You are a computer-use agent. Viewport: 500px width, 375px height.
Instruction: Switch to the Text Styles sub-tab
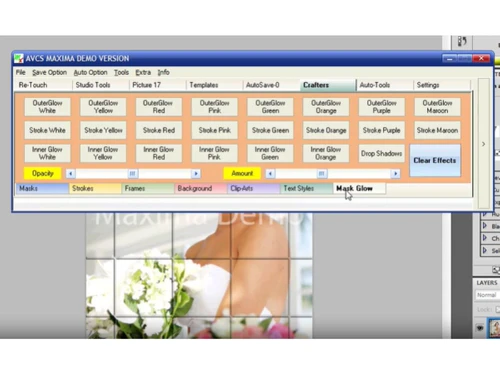tap(306, 188)
